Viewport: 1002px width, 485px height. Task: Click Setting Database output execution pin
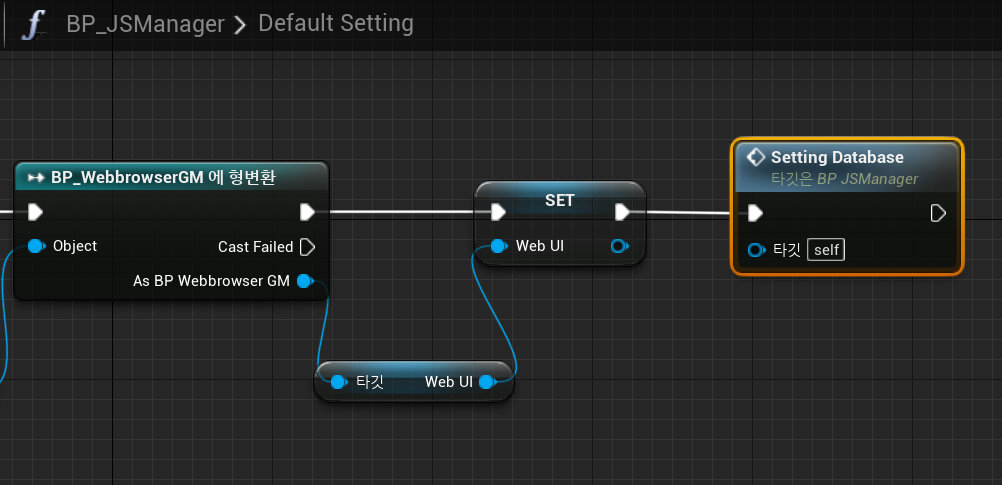click(938, 213)
